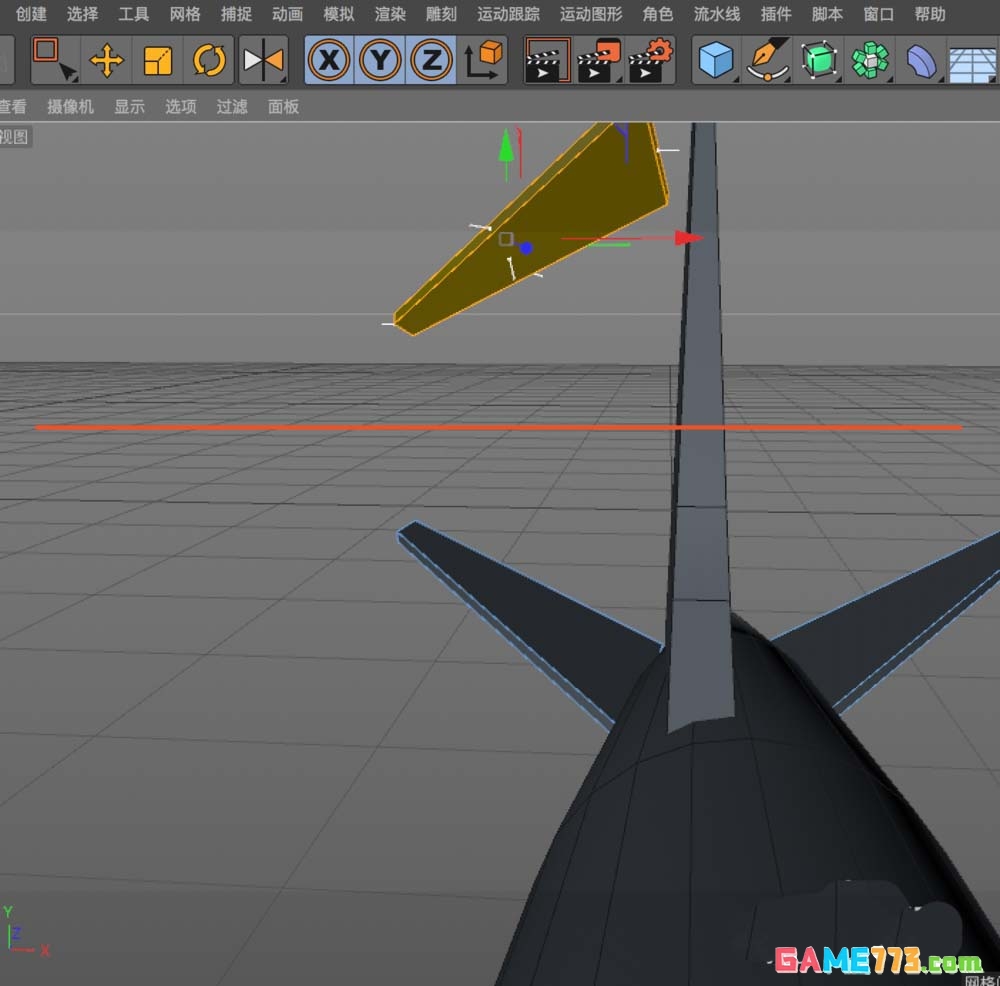1000x986 pixels.
Task: Click the recent tools mirror icon
Action: (x=263, y=61)
